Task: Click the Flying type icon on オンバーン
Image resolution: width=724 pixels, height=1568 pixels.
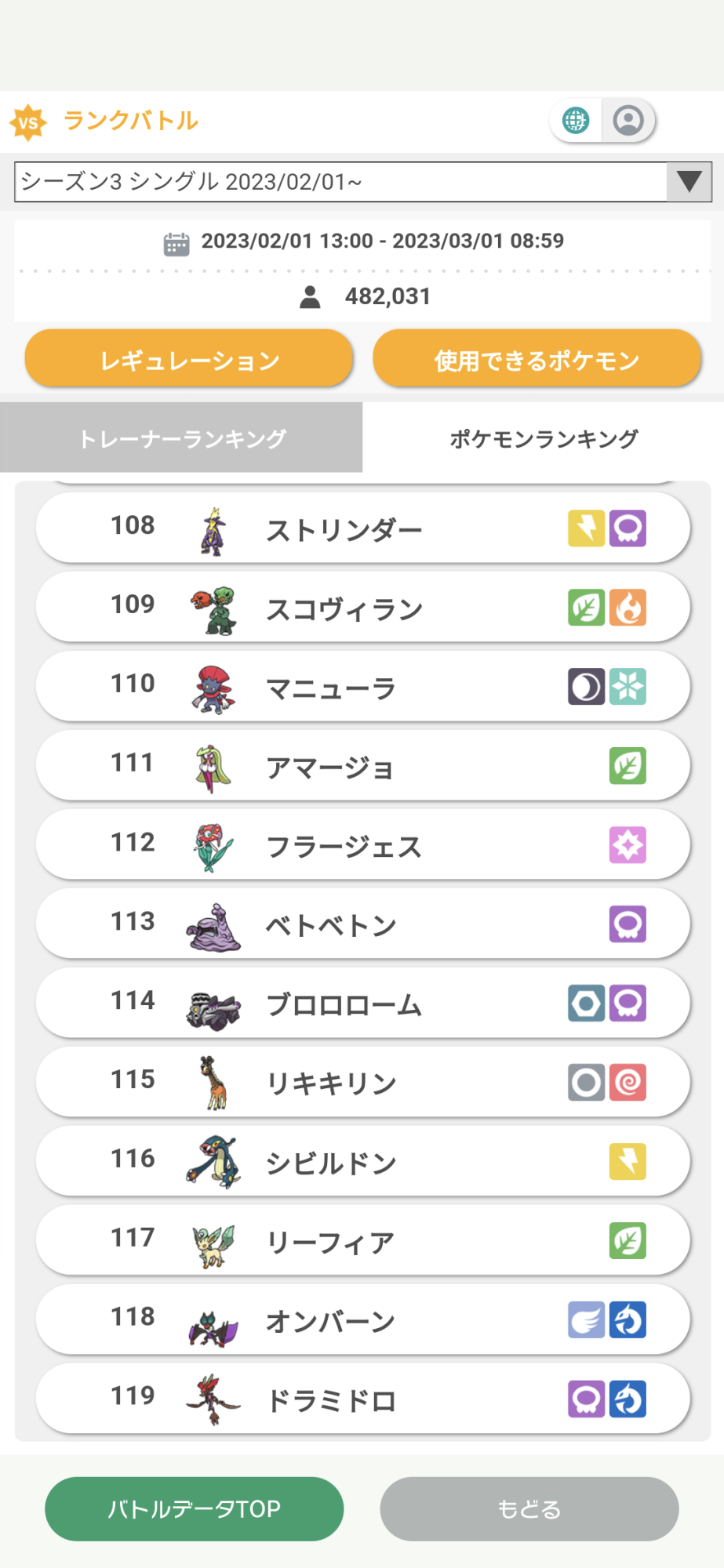Action: coord(586,1320)
